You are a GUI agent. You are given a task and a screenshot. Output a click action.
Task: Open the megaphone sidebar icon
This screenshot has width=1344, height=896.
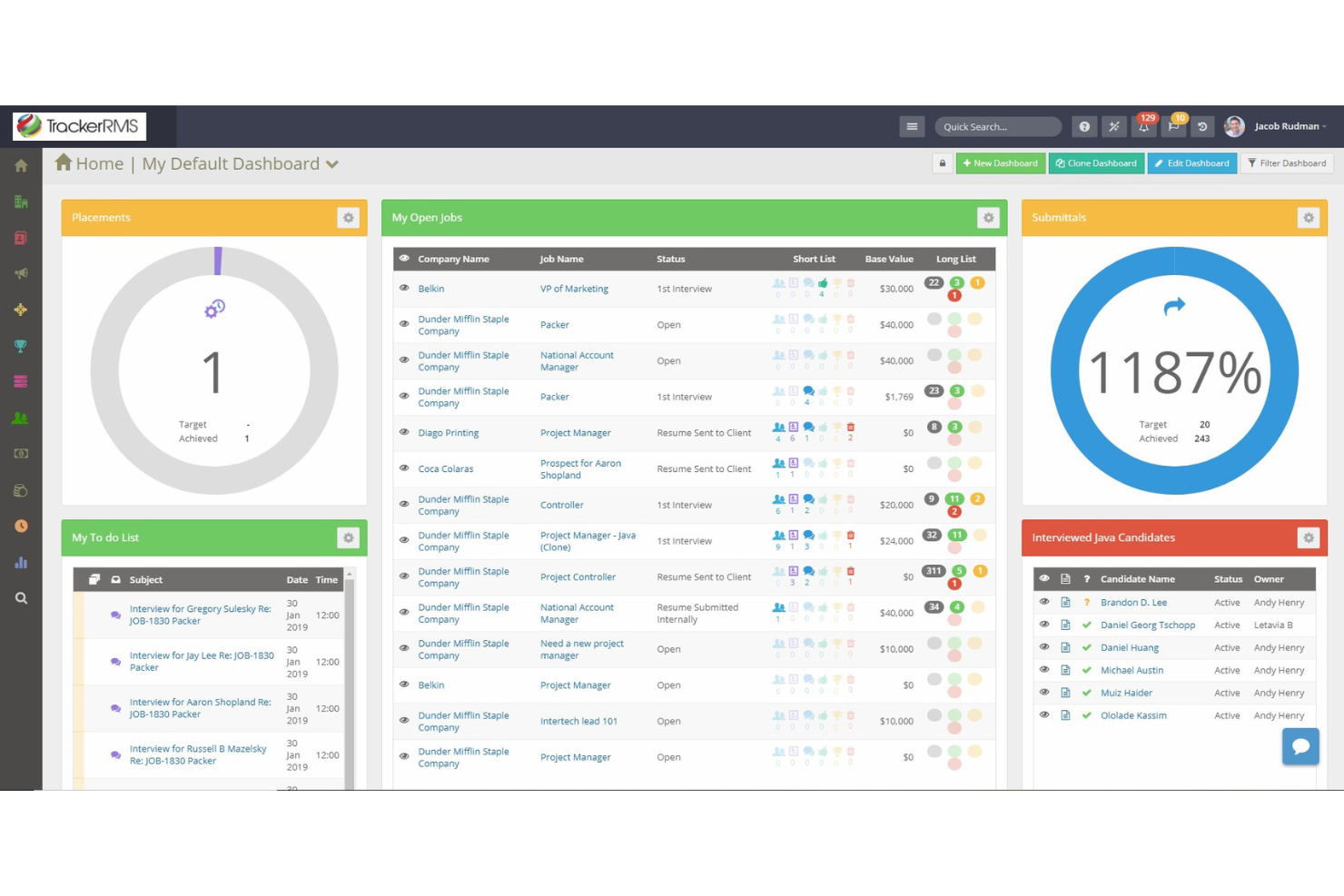click(x=21, y=273)
